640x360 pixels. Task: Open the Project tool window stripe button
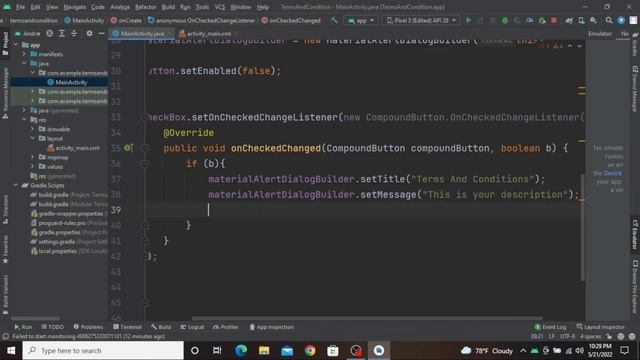5,44
